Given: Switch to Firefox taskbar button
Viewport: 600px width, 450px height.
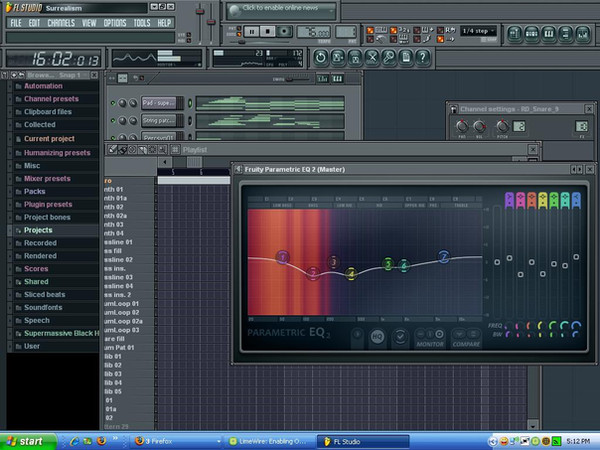Looking at the screenshot, I should point(176,442).
